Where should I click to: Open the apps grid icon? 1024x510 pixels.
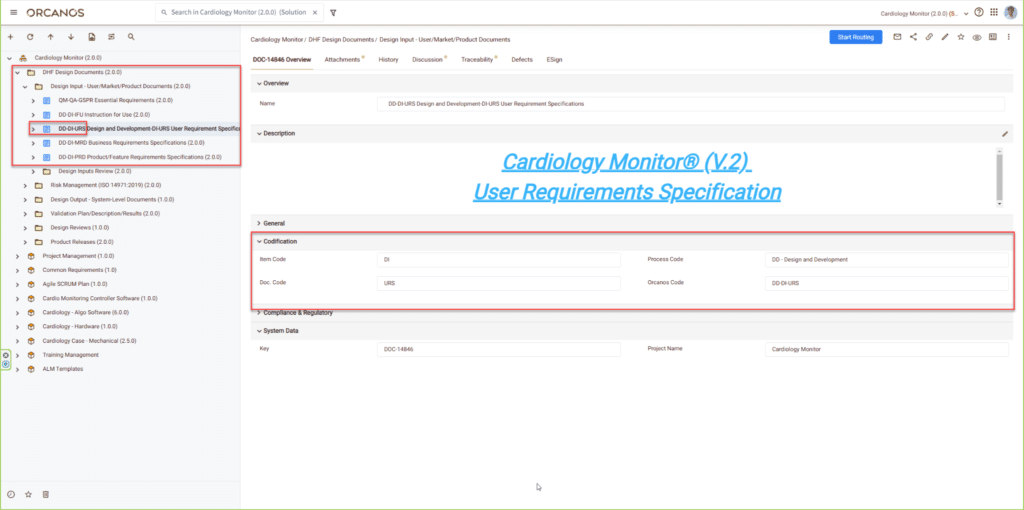(994, 12)
